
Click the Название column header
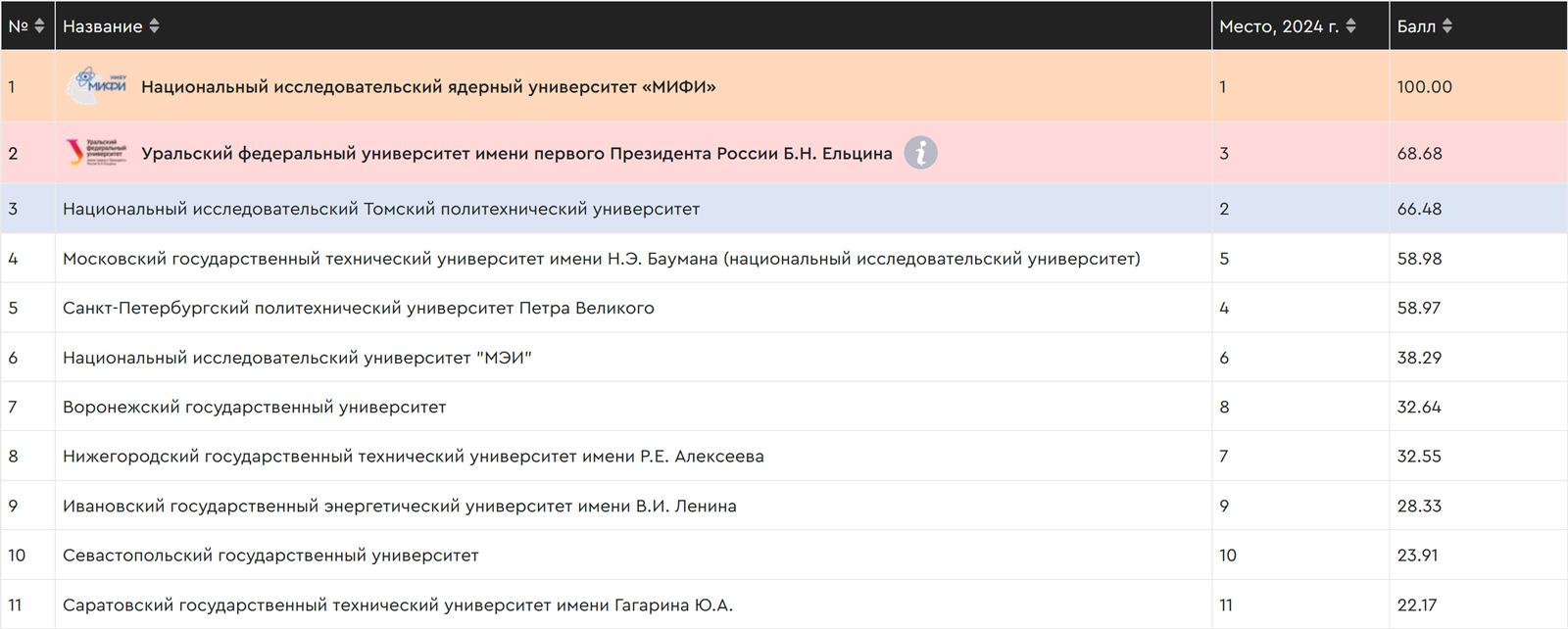(x=103, y=26)
